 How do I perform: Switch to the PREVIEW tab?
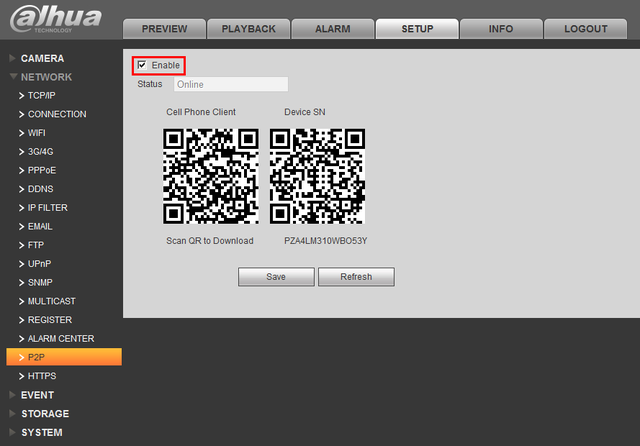coord(164,29)
